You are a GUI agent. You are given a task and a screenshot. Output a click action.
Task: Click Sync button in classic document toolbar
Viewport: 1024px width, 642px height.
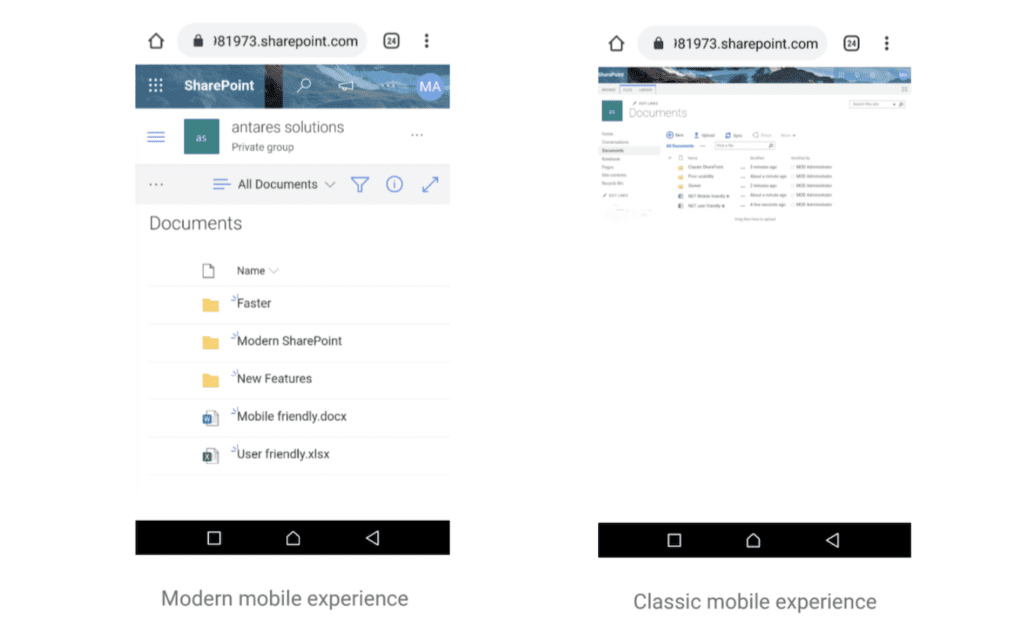(x=734, y=135)
